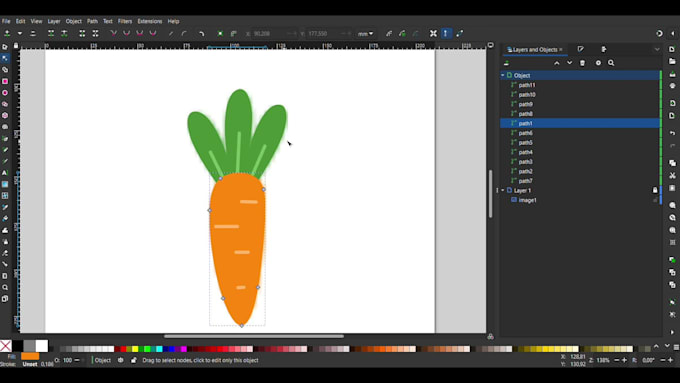
Task: Select the Selector arrow tool
Action: point(5,47)
